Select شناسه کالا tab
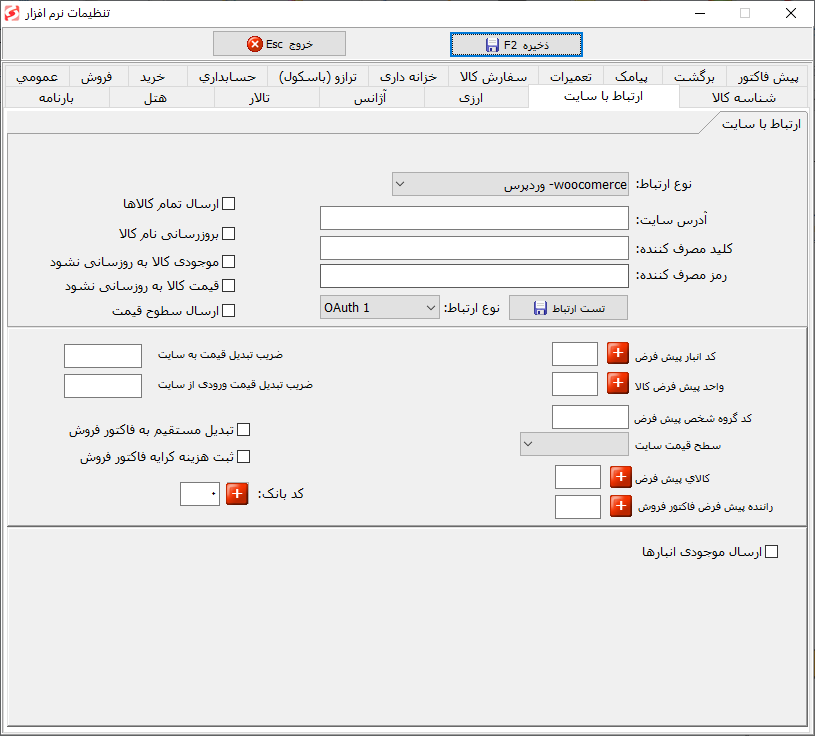Screen dimensions: 815x736 pos(743,97)
